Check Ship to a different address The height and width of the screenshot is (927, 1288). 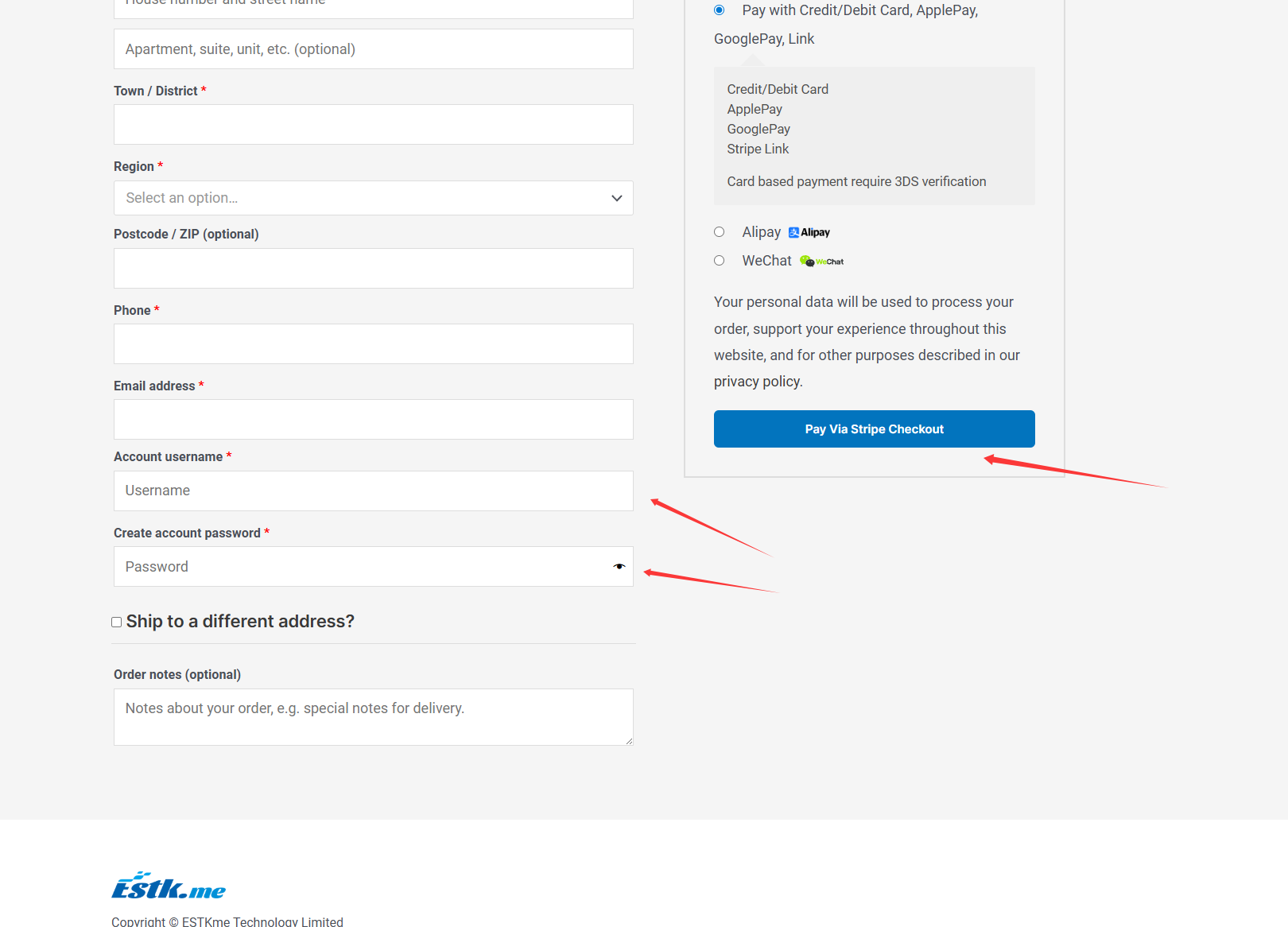117,623
